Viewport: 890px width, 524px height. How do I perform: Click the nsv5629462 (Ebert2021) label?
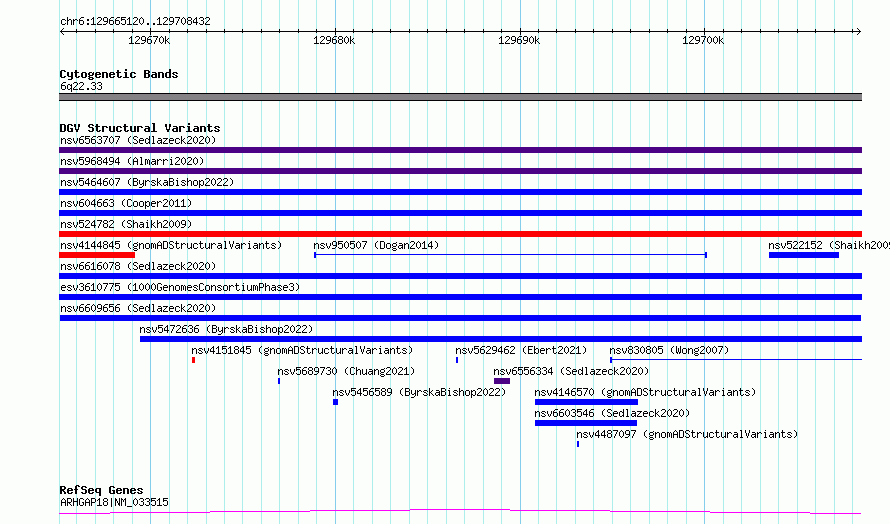pos(521,350)
